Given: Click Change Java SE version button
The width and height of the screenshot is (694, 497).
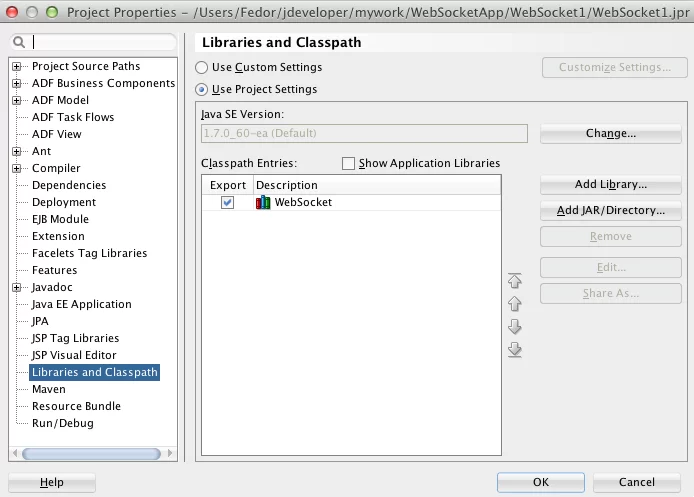Looking at the screenshot, I should pos(610,133).
